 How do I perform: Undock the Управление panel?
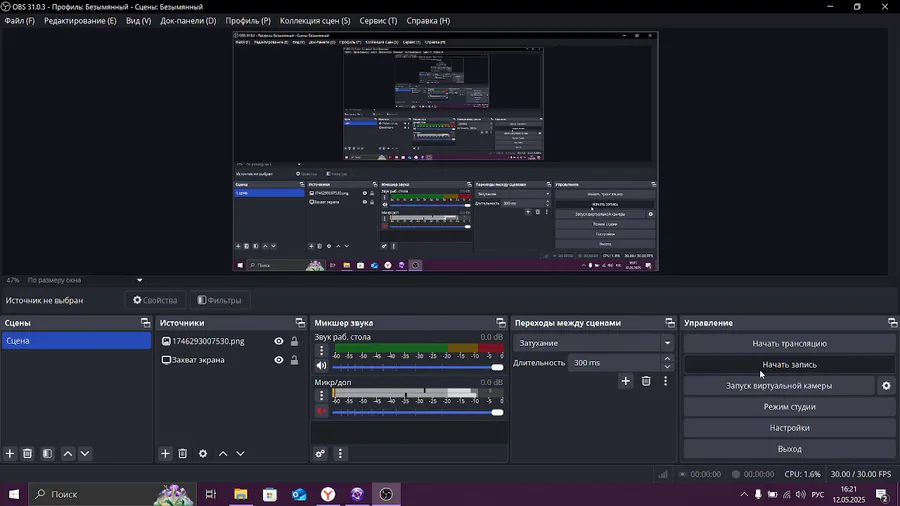click(893, 323)
